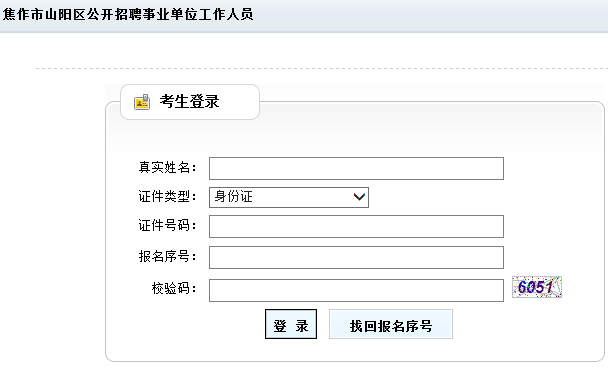Click the ID card icon beside 考生登录
This screenshot has height=370, width=608.
click(142, 102)
